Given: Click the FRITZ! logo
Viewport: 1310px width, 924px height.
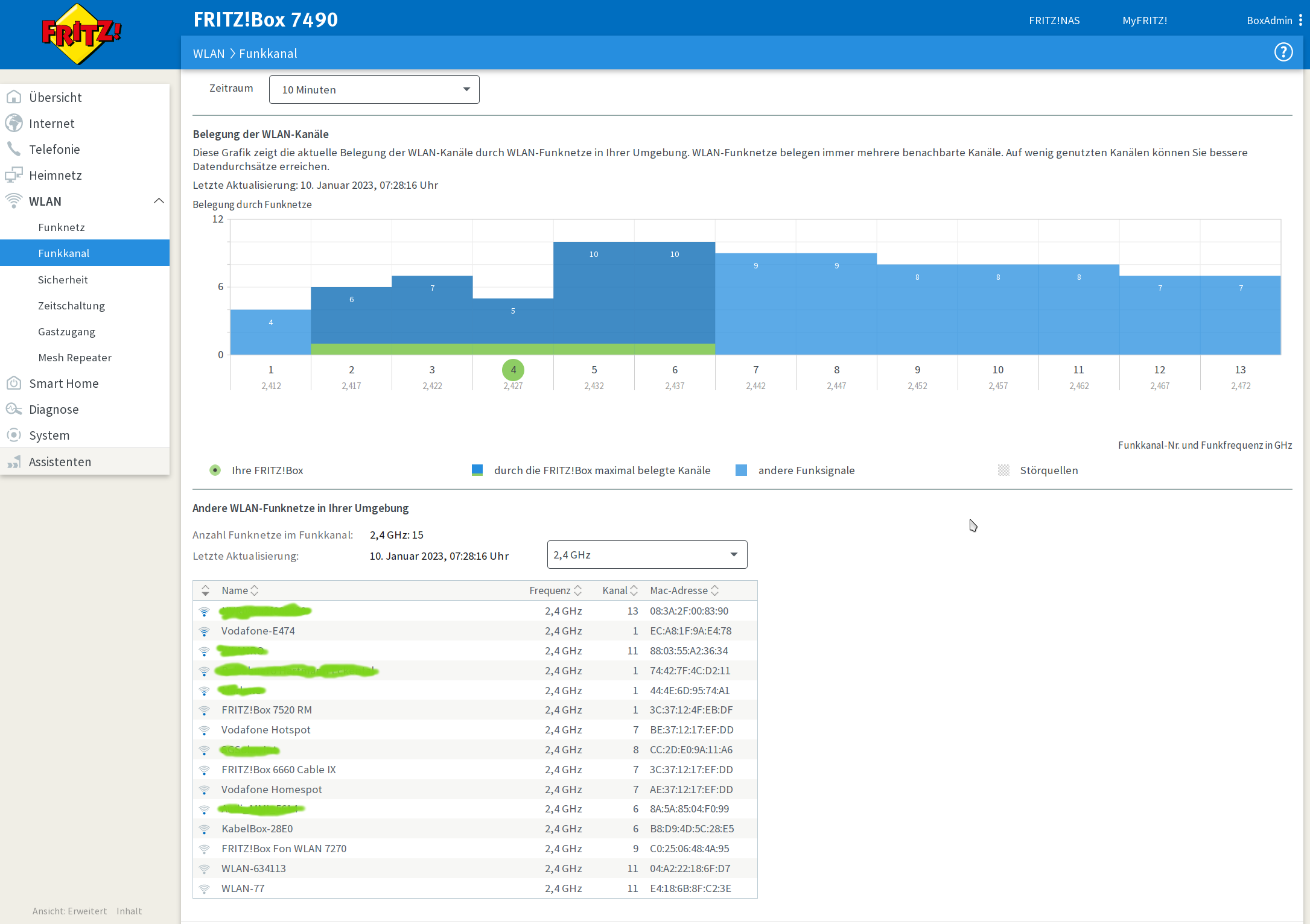Looking at the screenshot, I should [81, 34].
